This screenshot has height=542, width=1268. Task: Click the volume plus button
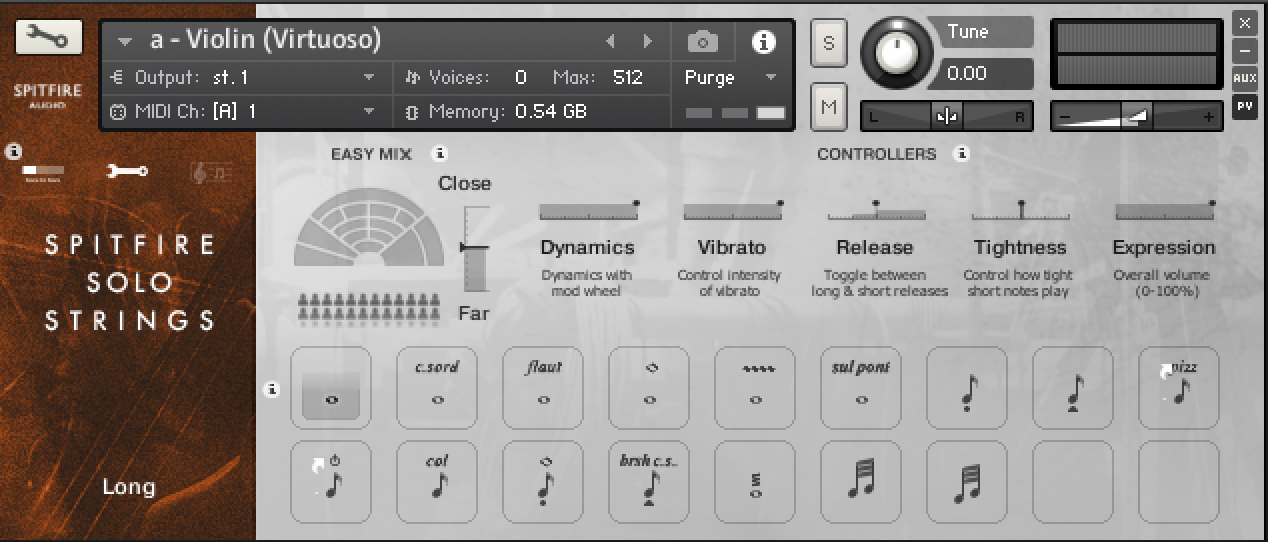click(1209, 117)
